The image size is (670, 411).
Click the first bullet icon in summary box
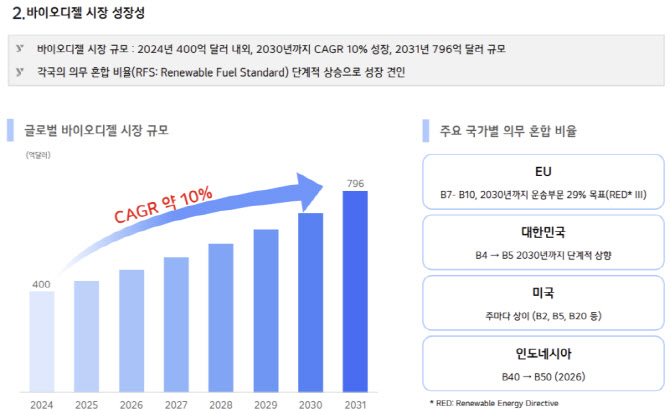point(20,48)
